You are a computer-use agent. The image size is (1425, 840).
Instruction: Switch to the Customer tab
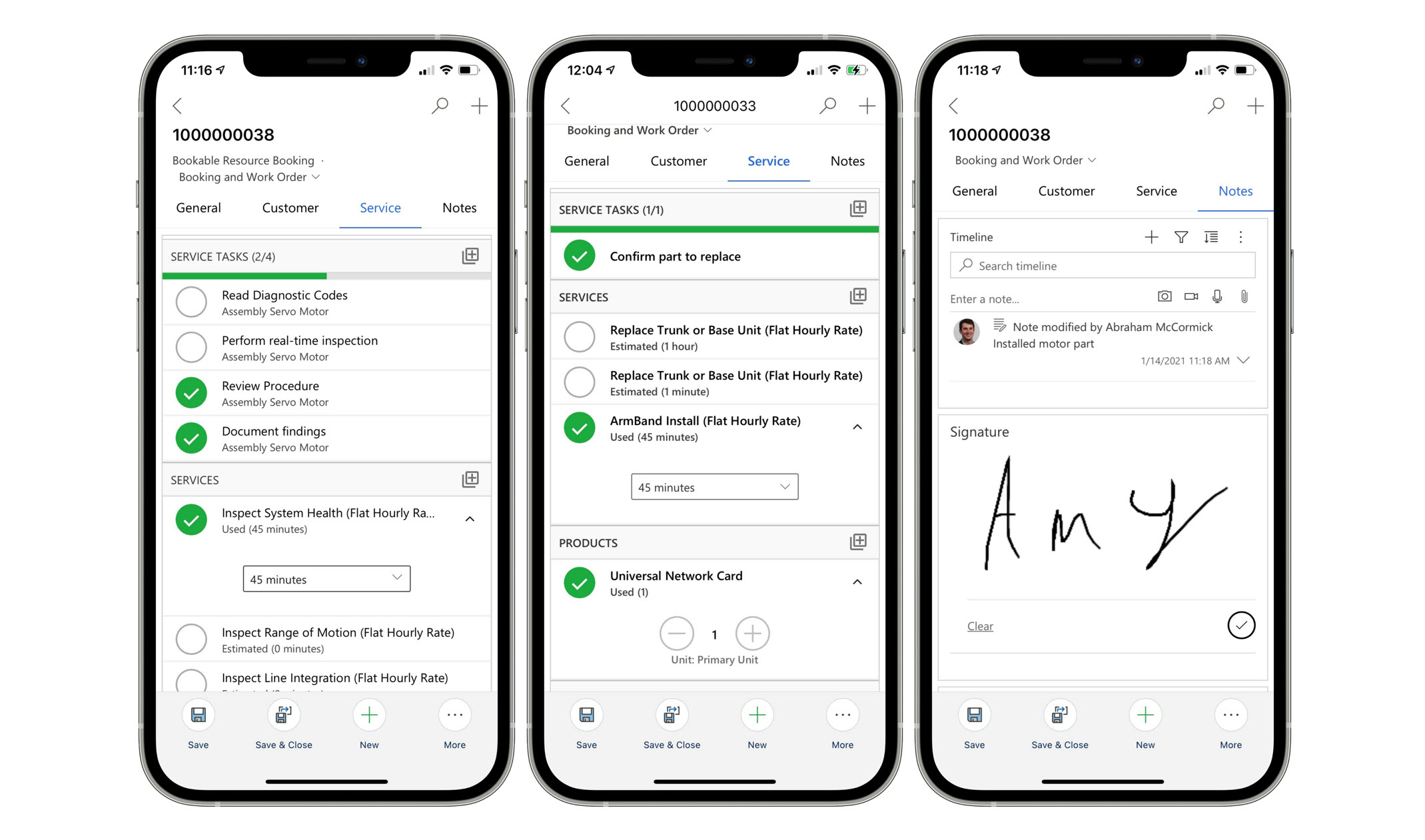pyautogui.click(x=290, y=207)
